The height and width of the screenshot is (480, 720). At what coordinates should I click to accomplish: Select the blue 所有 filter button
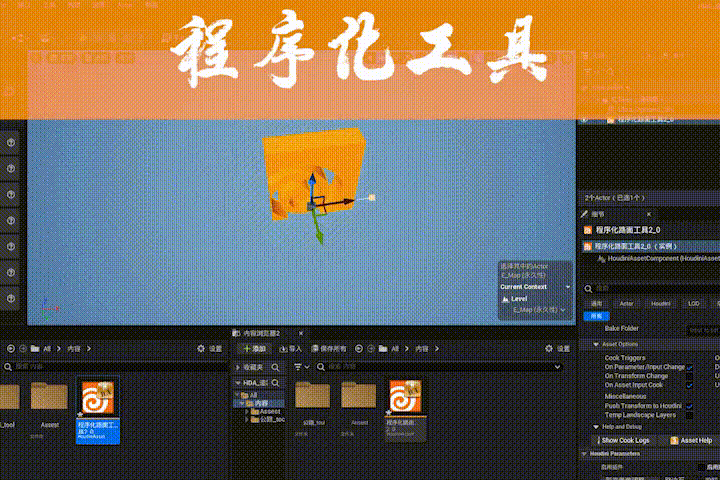coord(596,316)
